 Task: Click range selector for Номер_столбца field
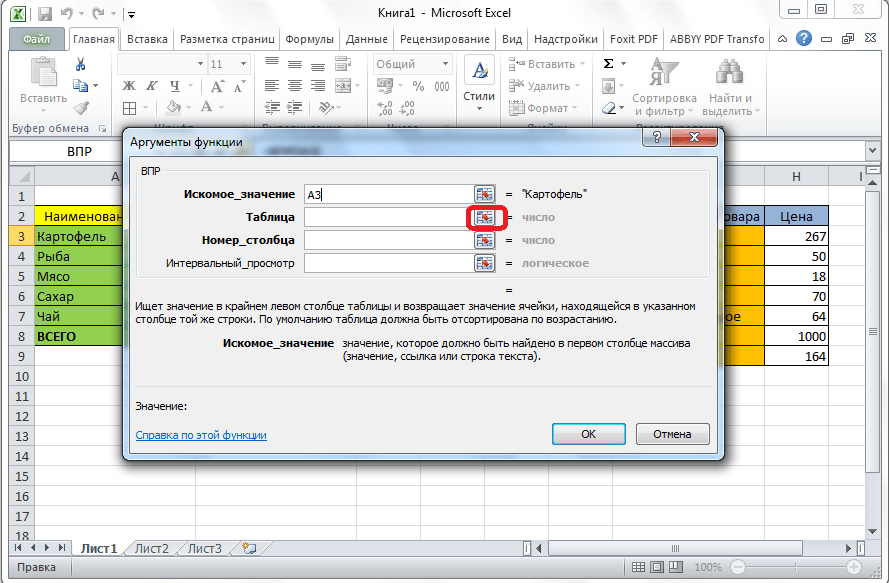[485, 240]
